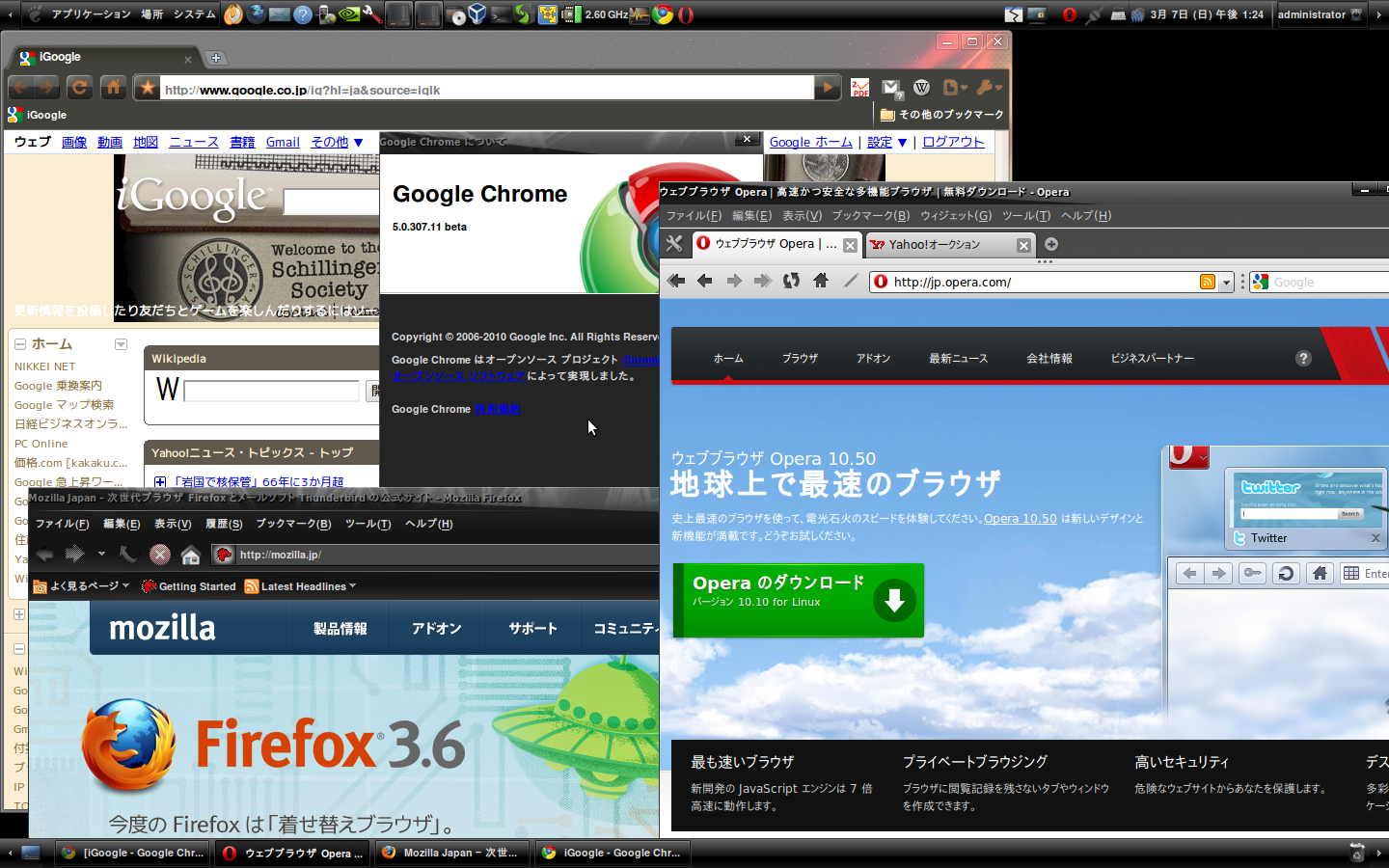
Task: Open Opera's address bar history dropdown
Action: [x=1226, y=282]
